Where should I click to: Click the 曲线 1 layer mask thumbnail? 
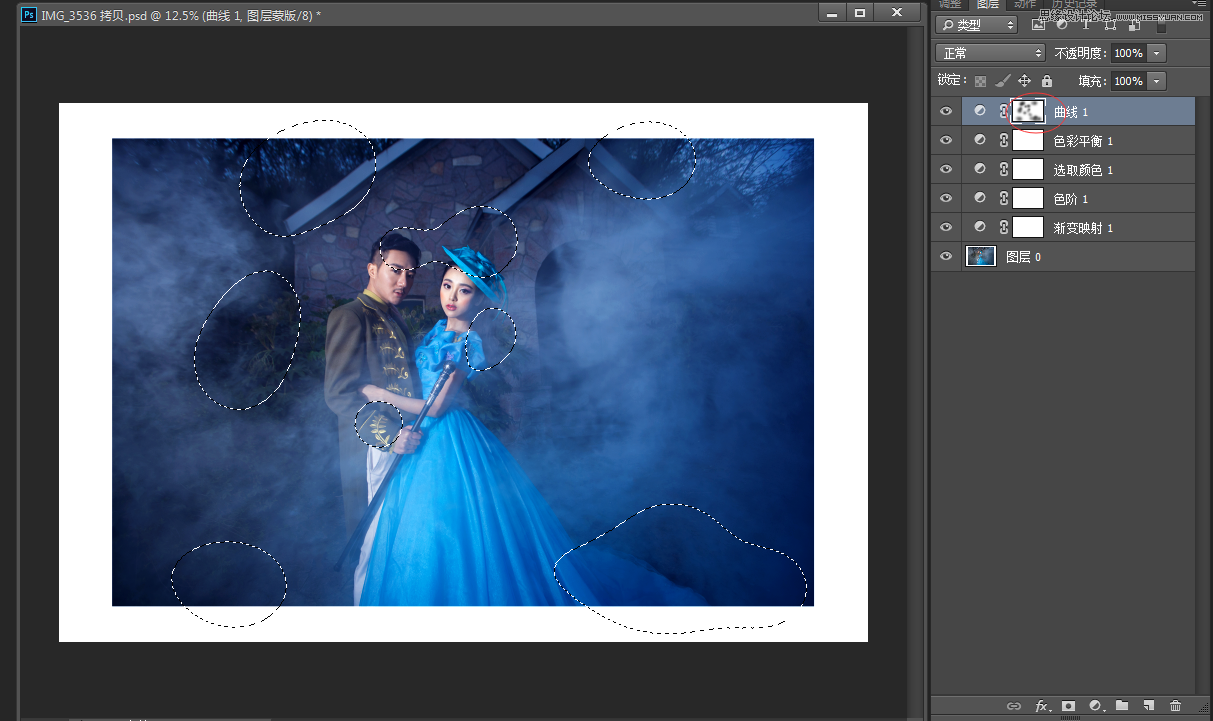(x=1028, y=111)
